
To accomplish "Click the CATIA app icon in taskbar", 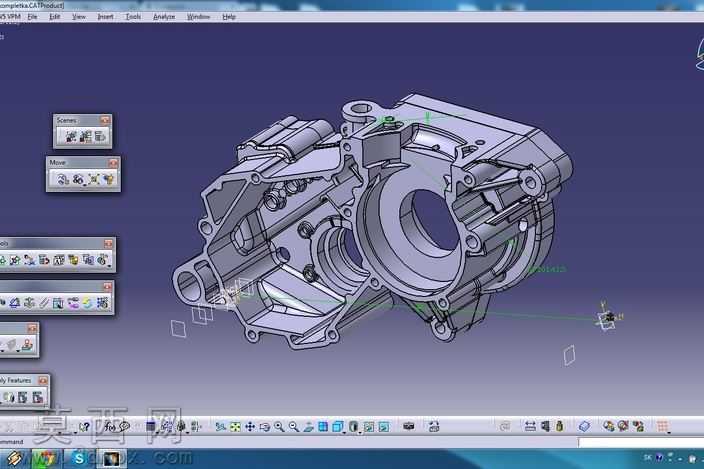I will point(111,458).
